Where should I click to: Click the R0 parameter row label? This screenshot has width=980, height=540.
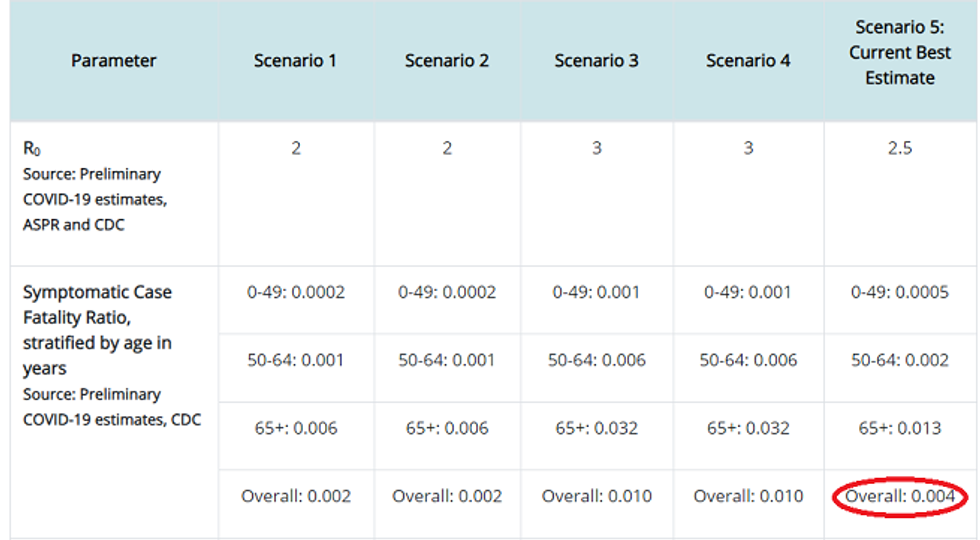pos(31,149)
